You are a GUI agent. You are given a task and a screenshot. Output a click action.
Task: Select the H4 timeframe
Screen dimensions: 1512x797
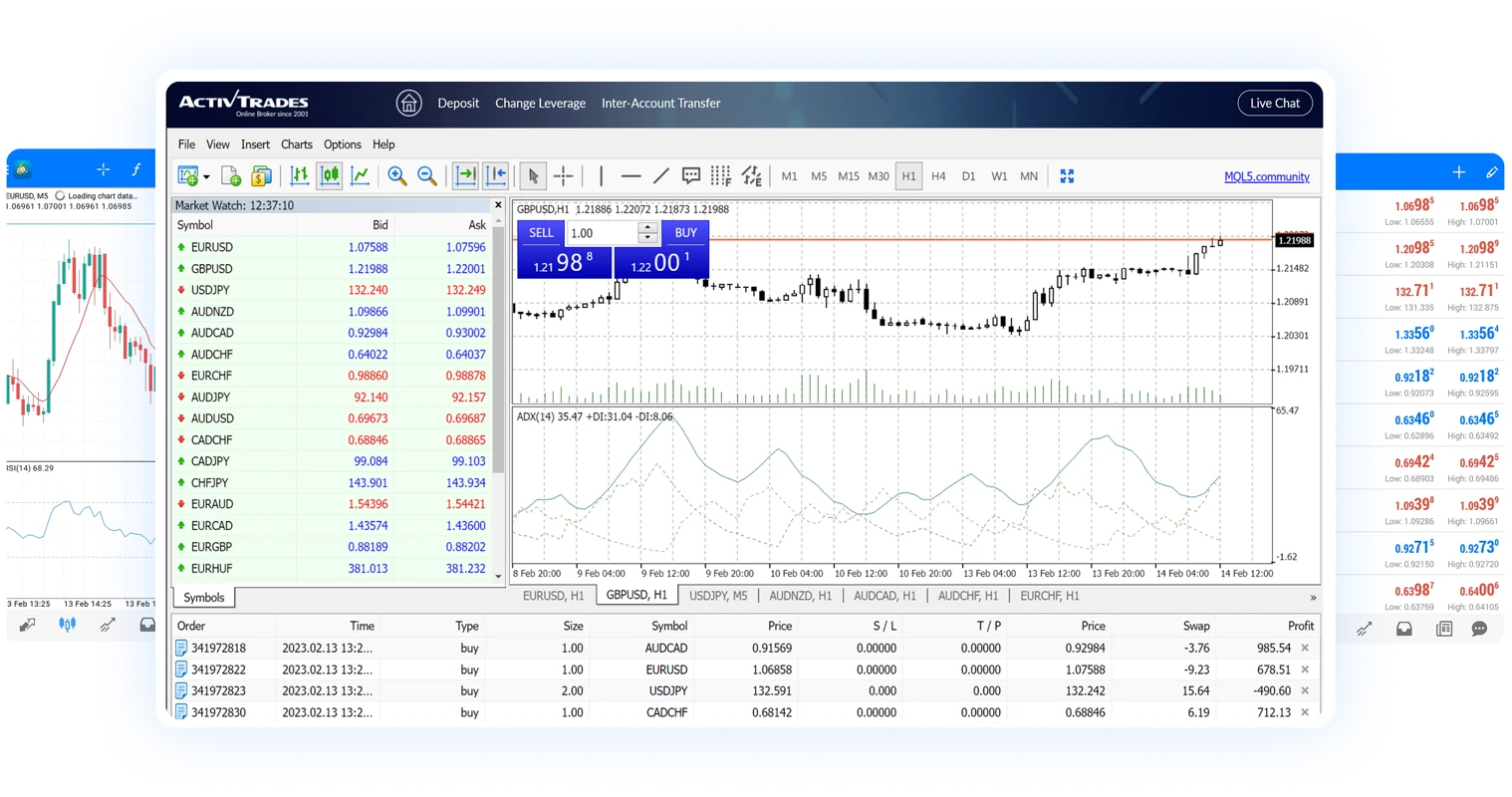tap(937, 175)
